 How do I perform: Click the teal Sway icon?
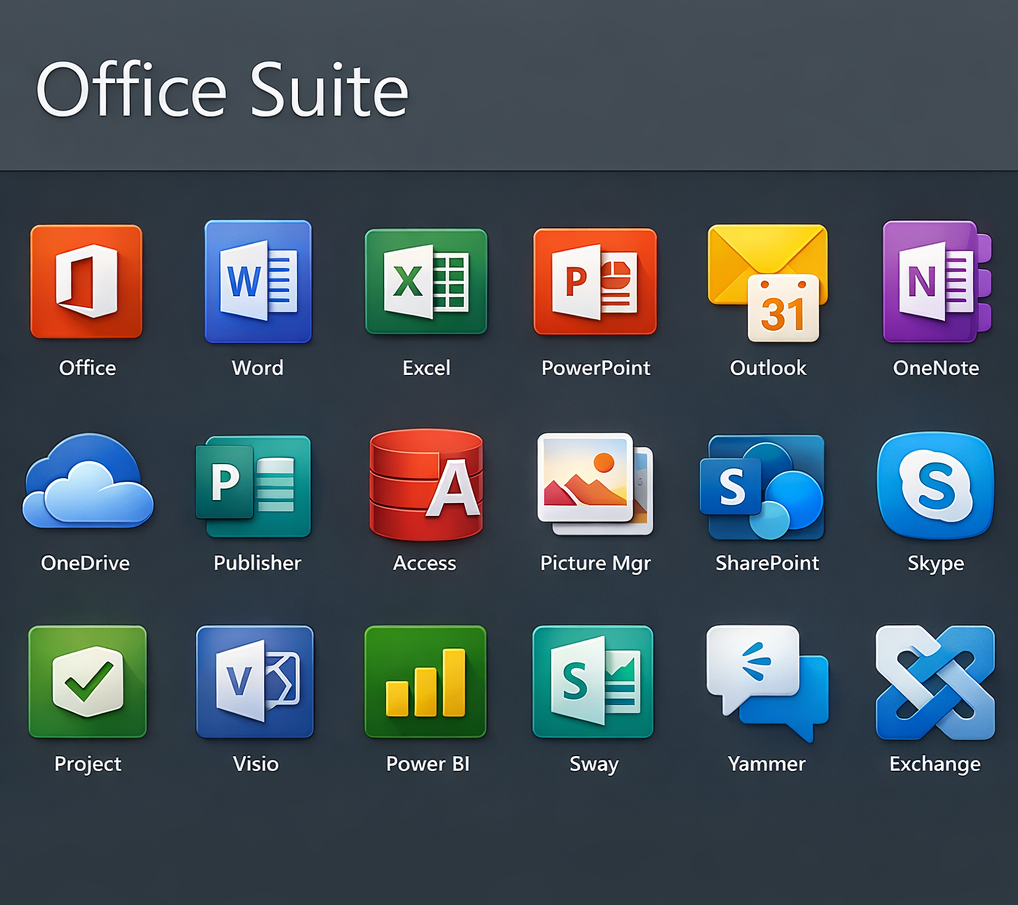593,682
